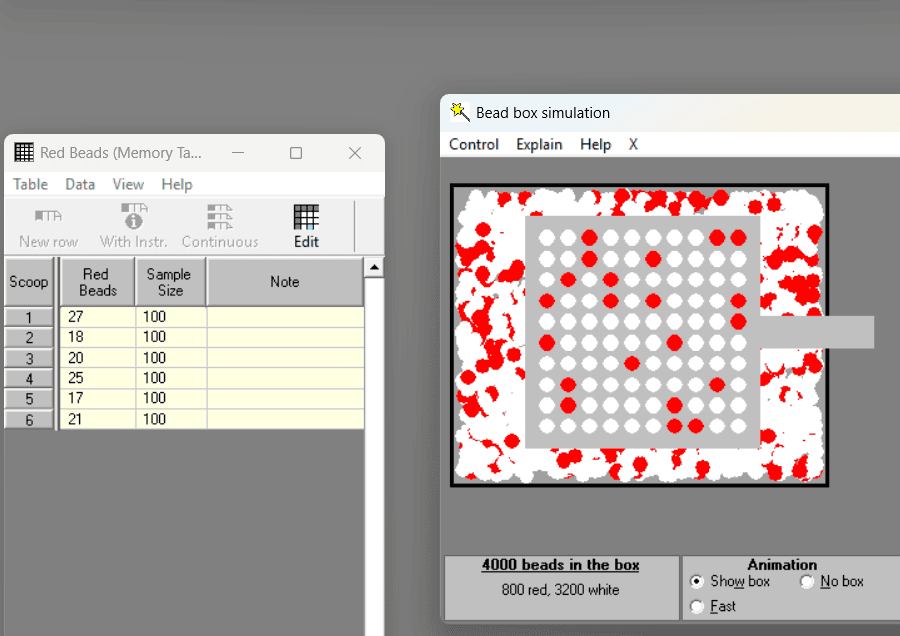Viewport: 900px width, 636px height.
Task: Open the Explain menu
Action: click(539, 144)
